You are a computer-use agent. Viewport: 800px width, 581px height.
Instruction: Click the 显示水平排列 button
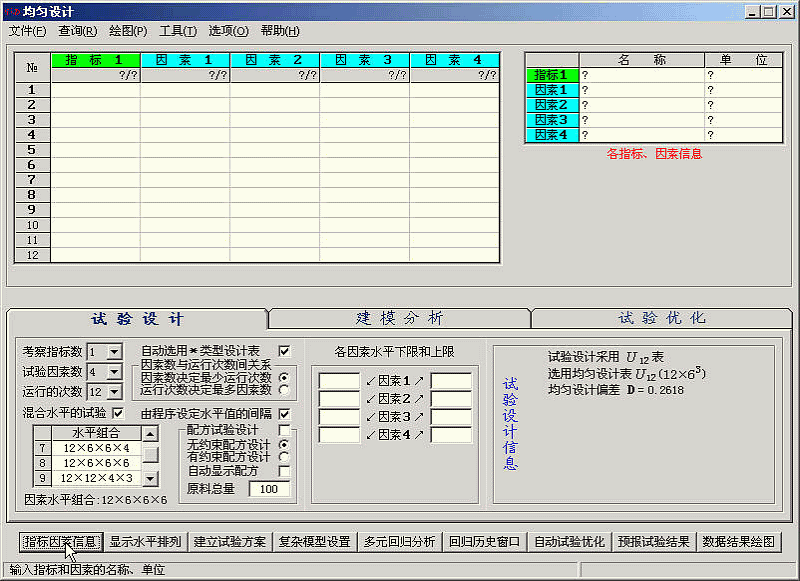pos(146,542)
